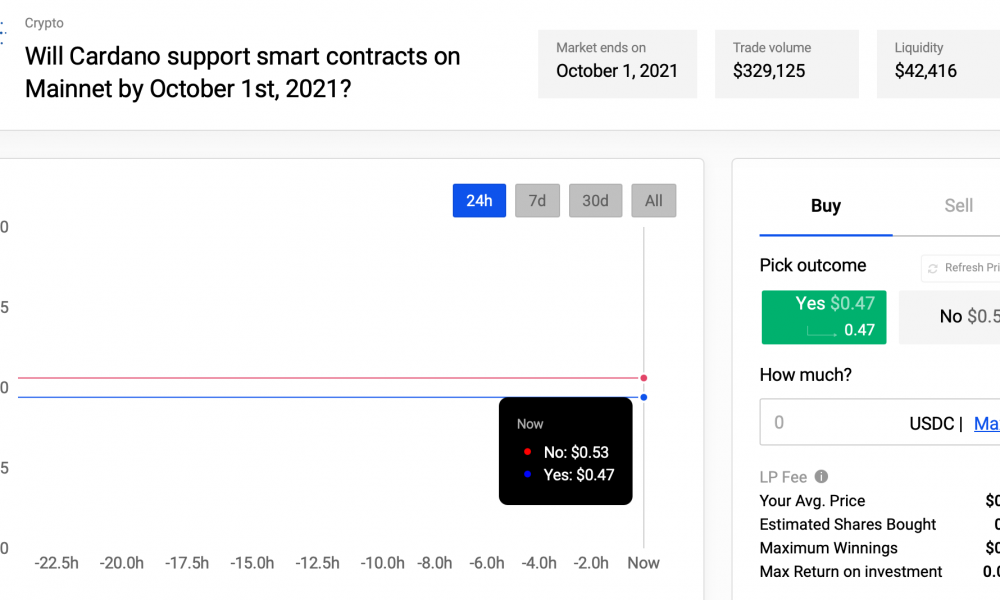Click the Refresh Price button

[961, 268]
